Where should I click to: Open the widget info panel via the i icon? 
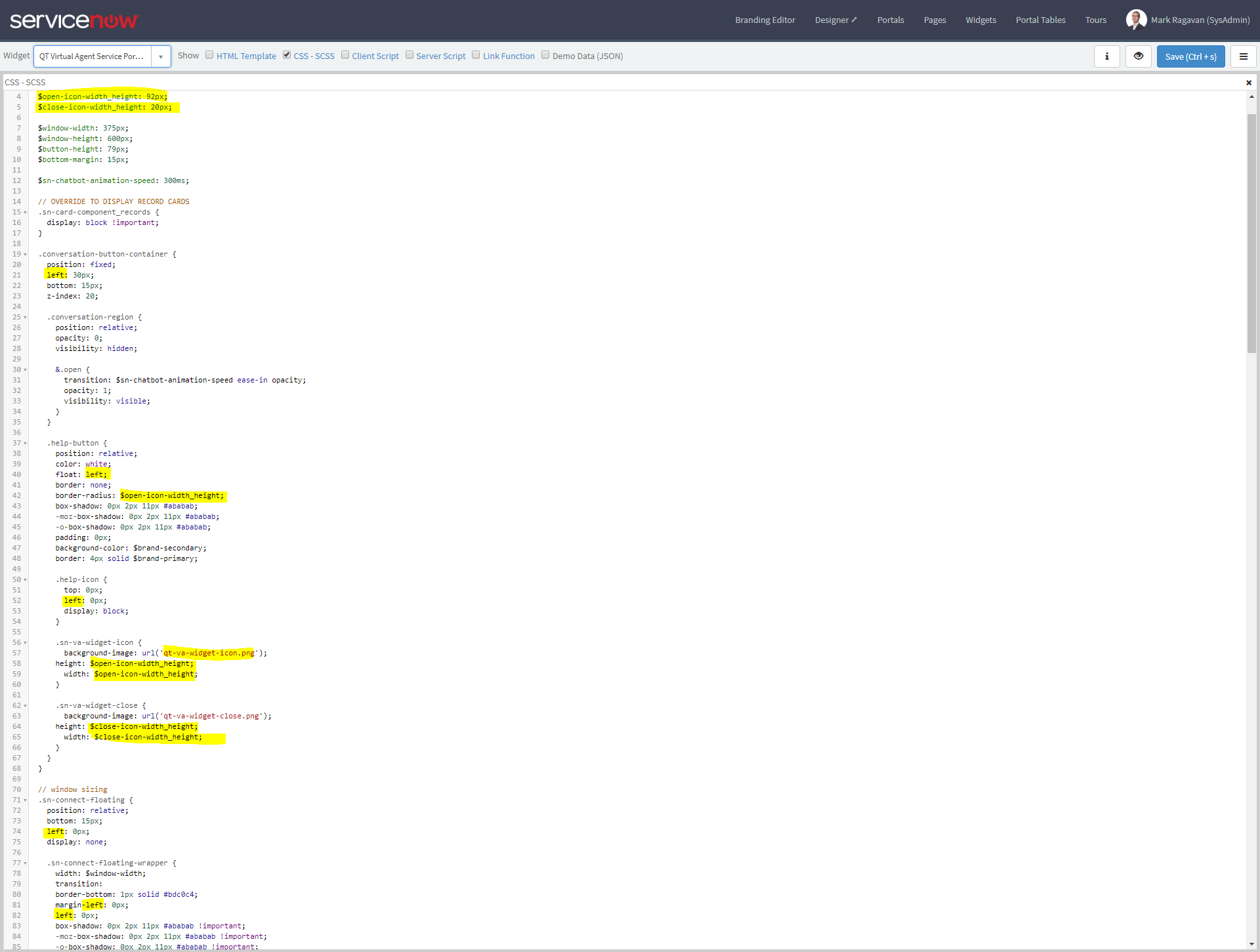click(x=1107, y=56)
